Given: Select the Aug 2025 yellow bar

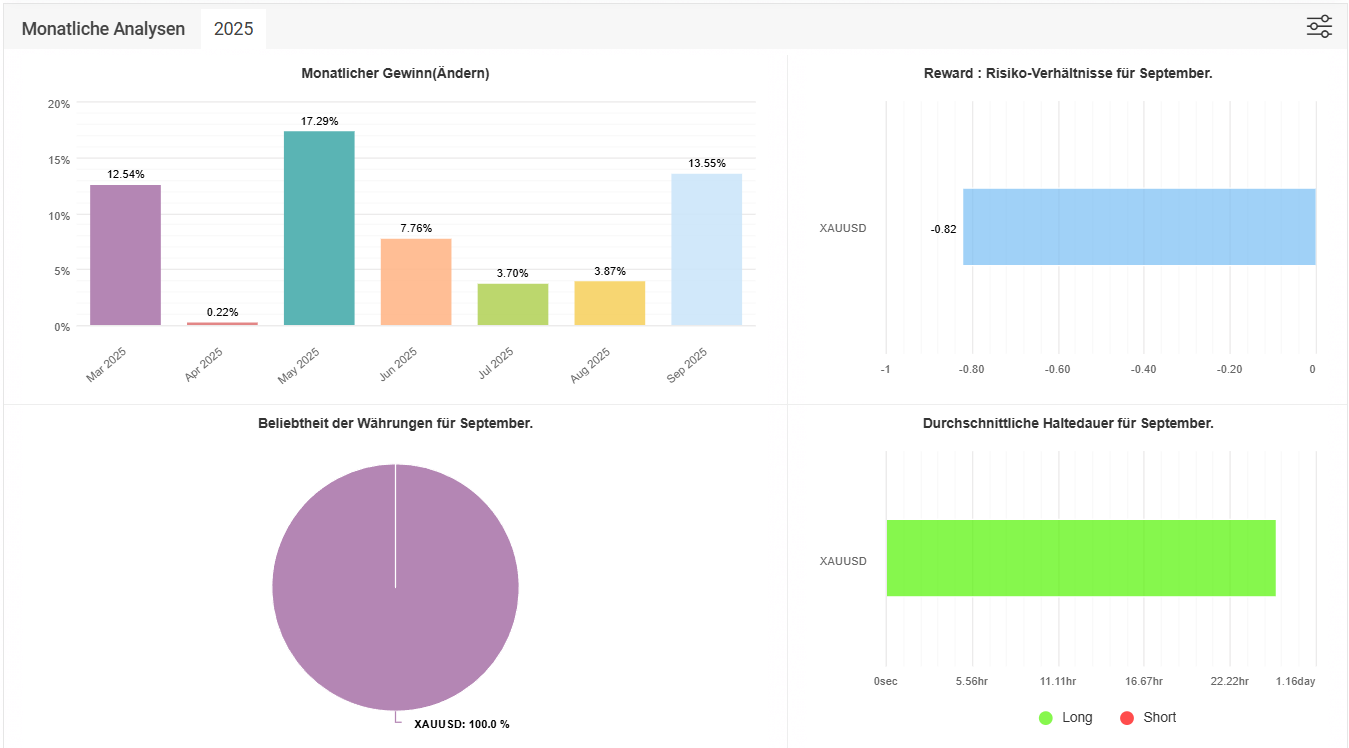Looking at the screenshot, I should pyautogui.click(x=610, y=303).
